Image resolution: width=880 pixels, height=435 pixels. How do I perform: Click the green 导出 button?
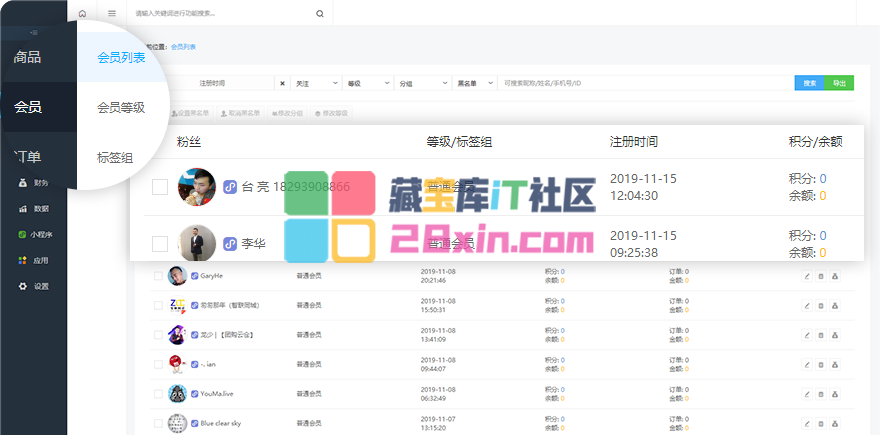click(x=839, y=83)
